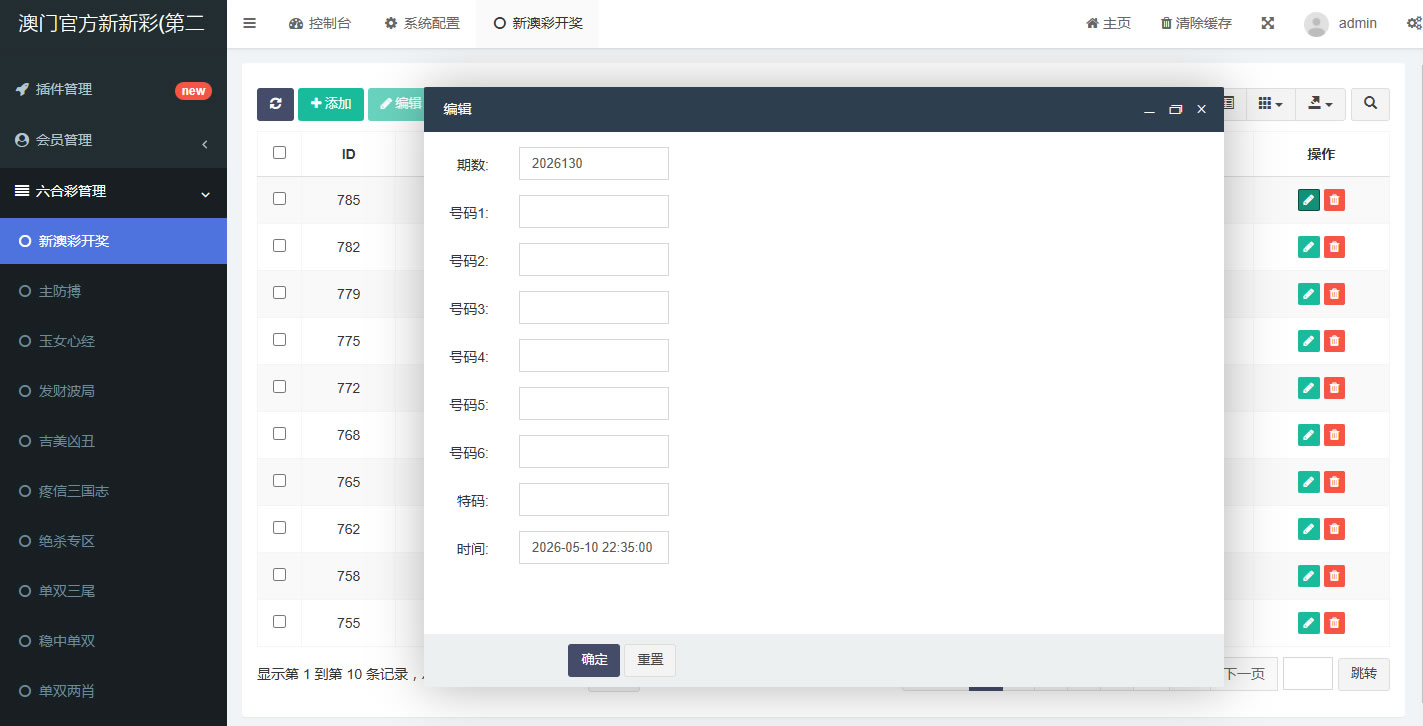This screenshot has width=1423, height=726.
Task: Click the green edit pencil for row 768
Action: tap(1309, 435)
